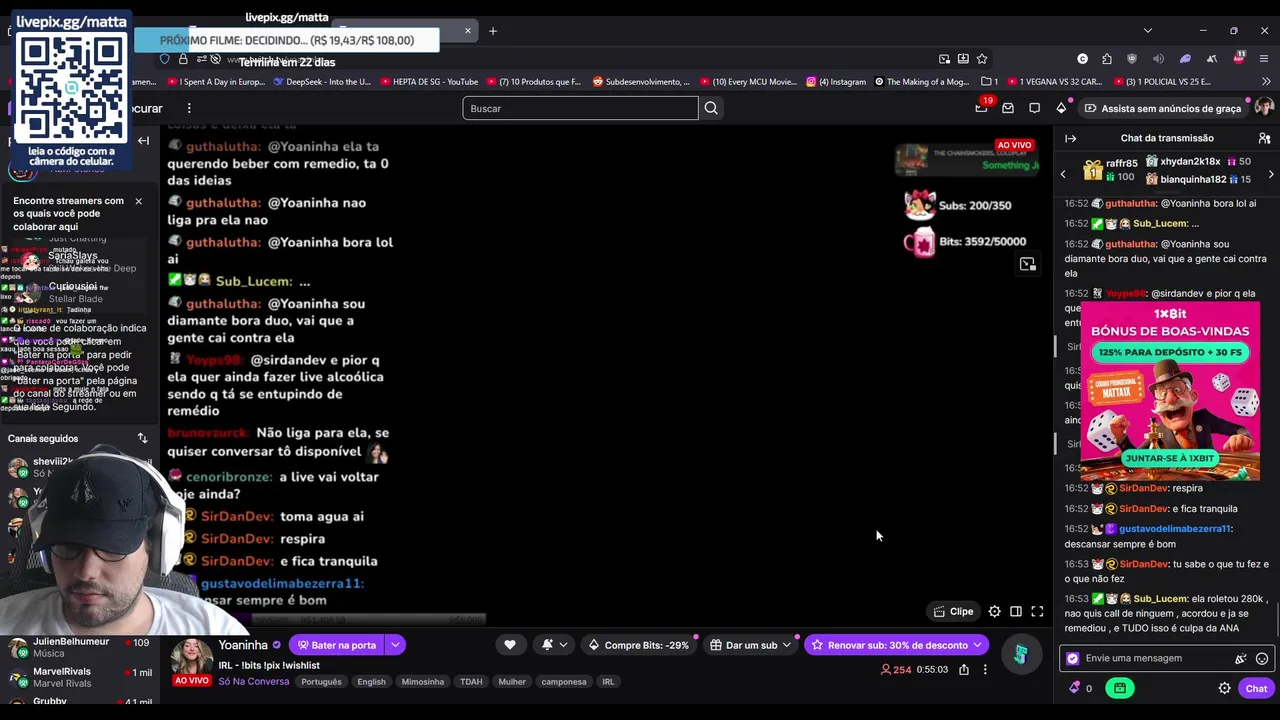Open the channel points balance icon
The height and width of the screenshot is (720, 1280).
point(1080,688)
